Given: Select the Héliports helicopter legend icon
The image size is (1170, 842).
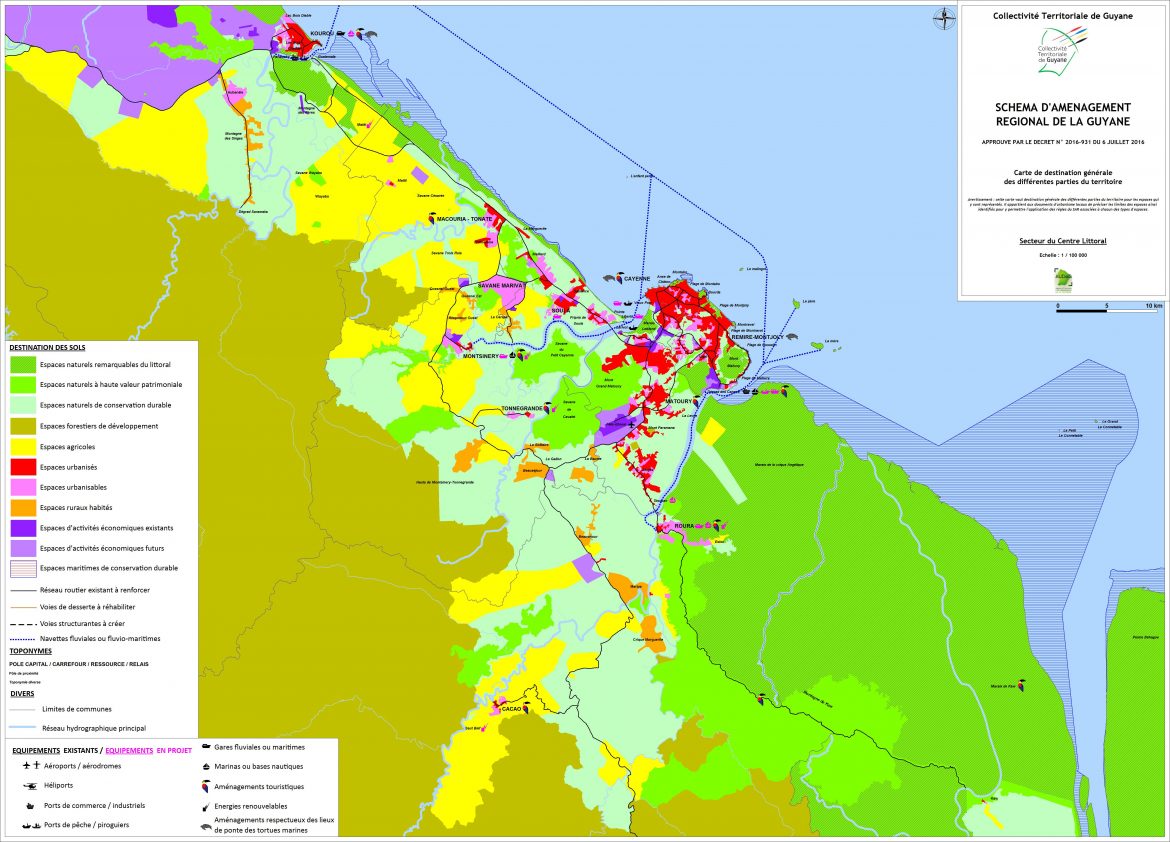Looking at the screenshot, I should [31, 785].
